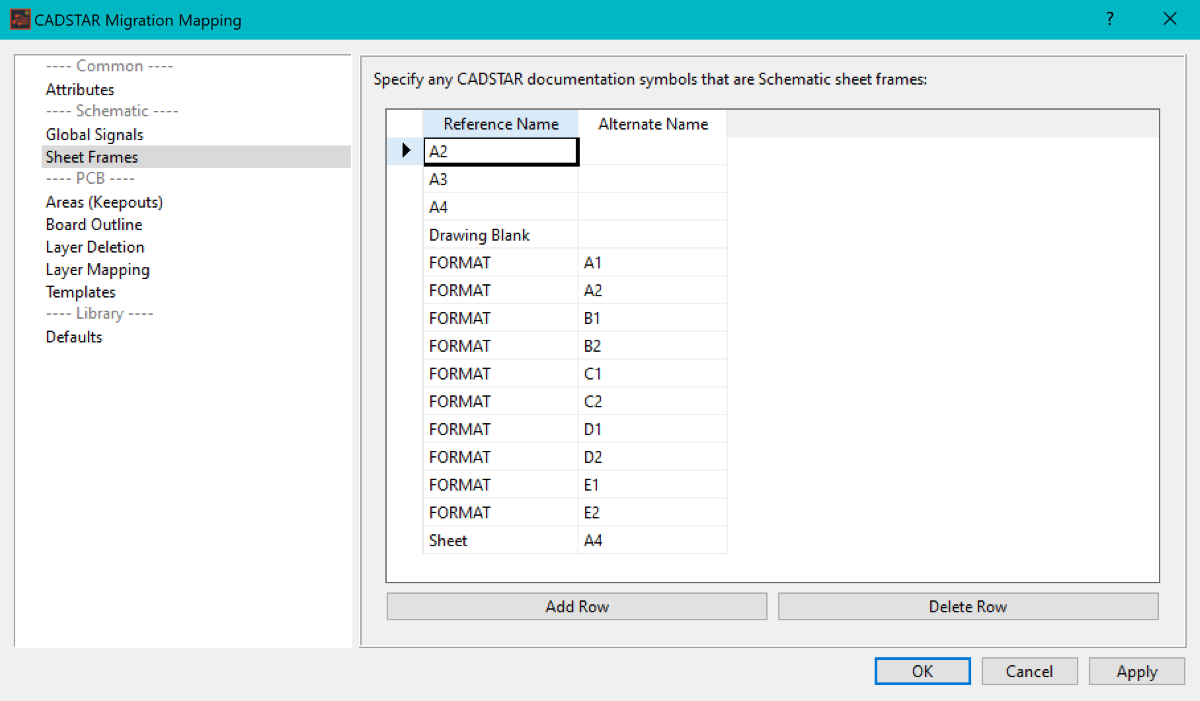Select Layer Mapping entry

[x=98, y=270]
